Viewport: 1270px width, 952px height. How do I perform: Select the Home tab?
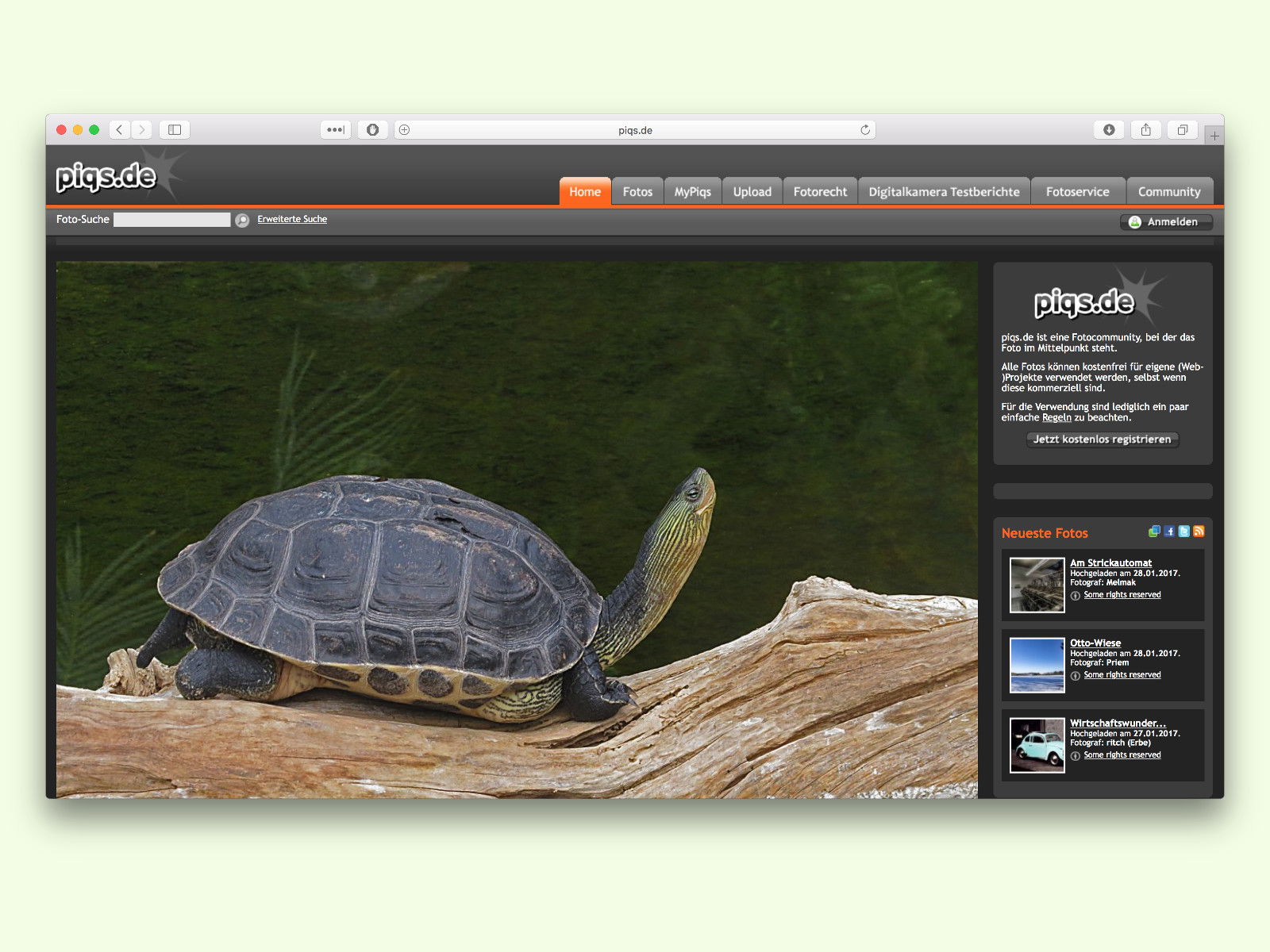585,191
